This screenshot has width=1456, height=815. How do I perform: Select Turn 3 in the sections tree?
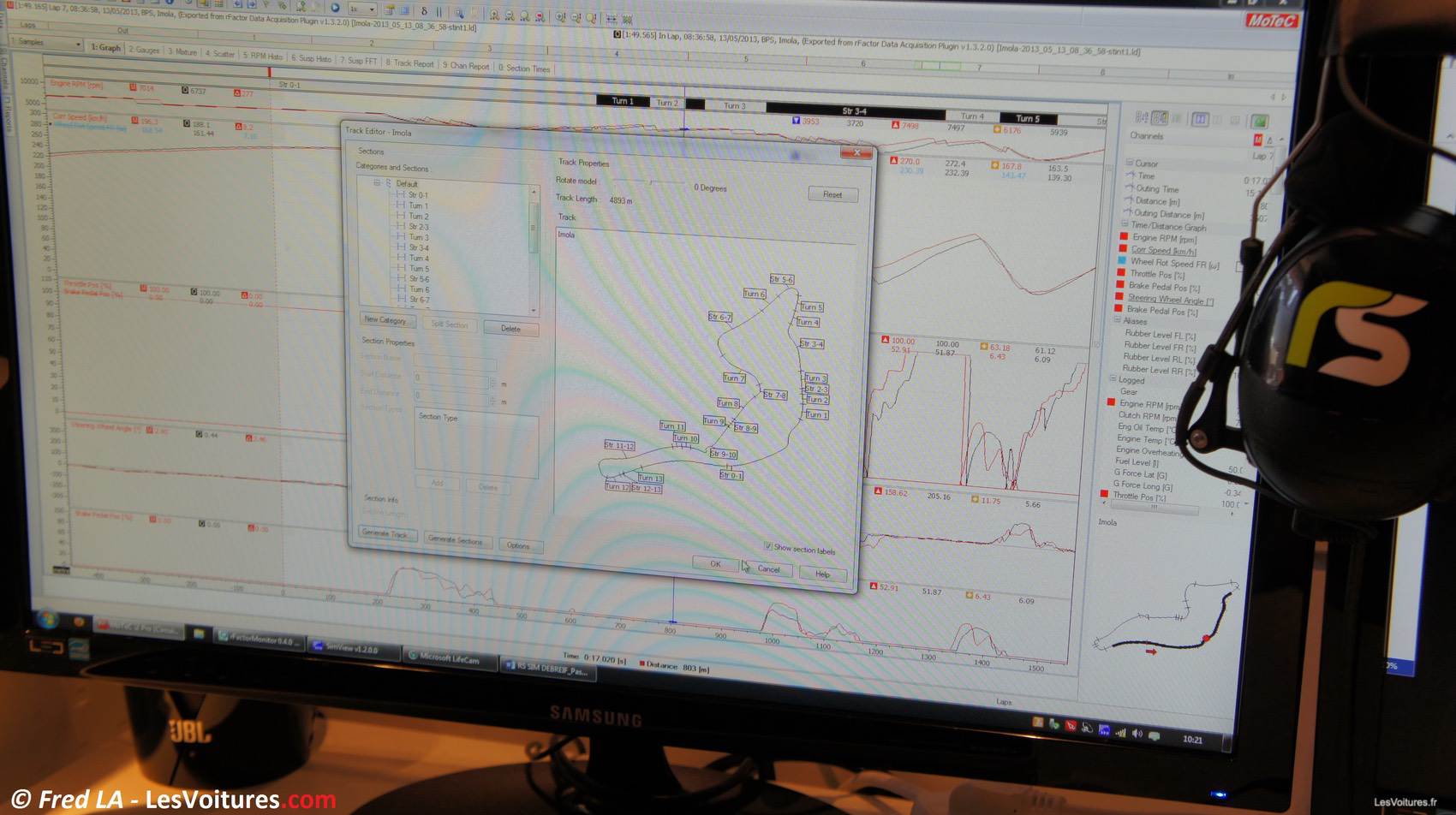(418, 237)
